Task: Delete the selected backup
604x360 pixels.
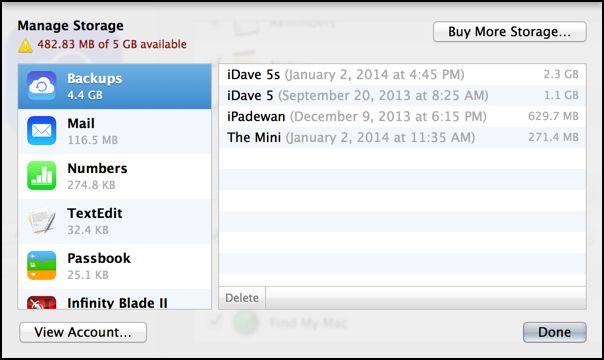Action: point(242,298)
